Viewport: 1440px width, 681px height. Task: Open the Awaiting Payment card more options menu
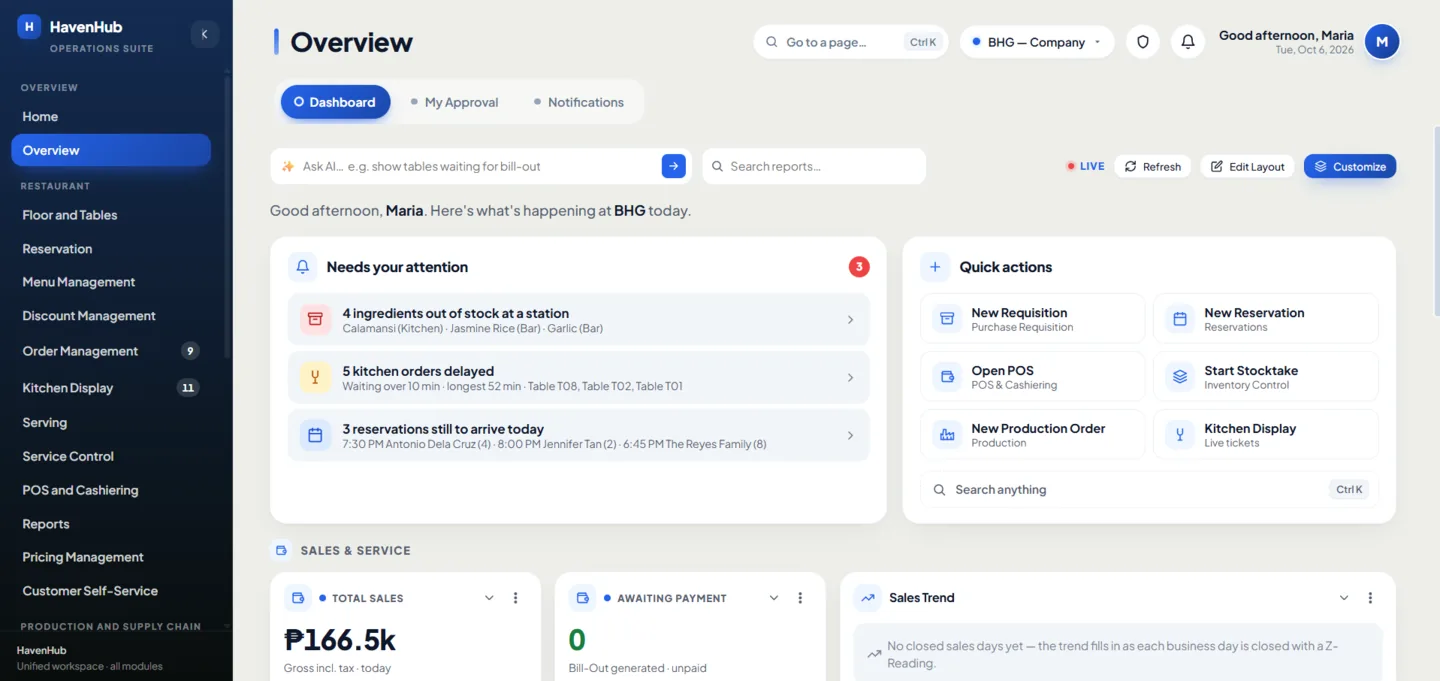point(800,598)
